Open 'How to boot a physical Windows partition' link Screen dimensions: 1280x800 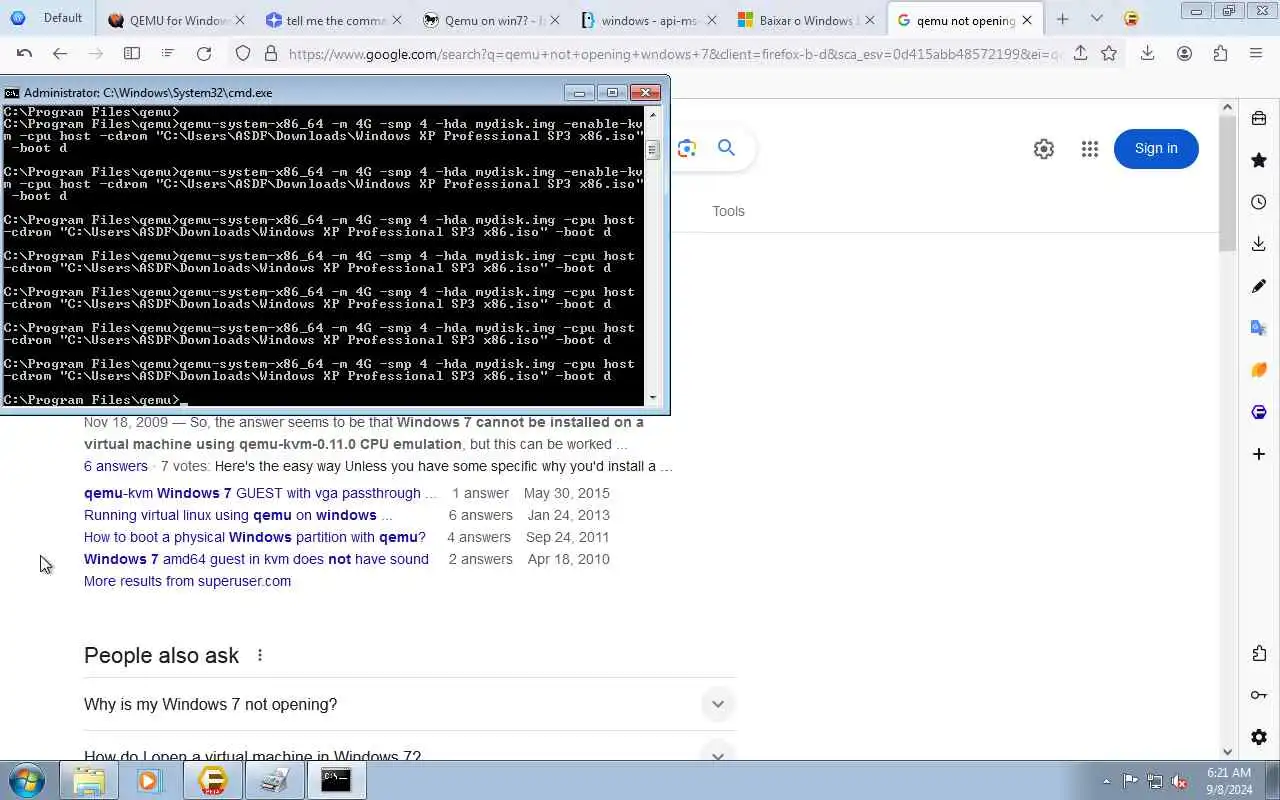coord(255,537)
